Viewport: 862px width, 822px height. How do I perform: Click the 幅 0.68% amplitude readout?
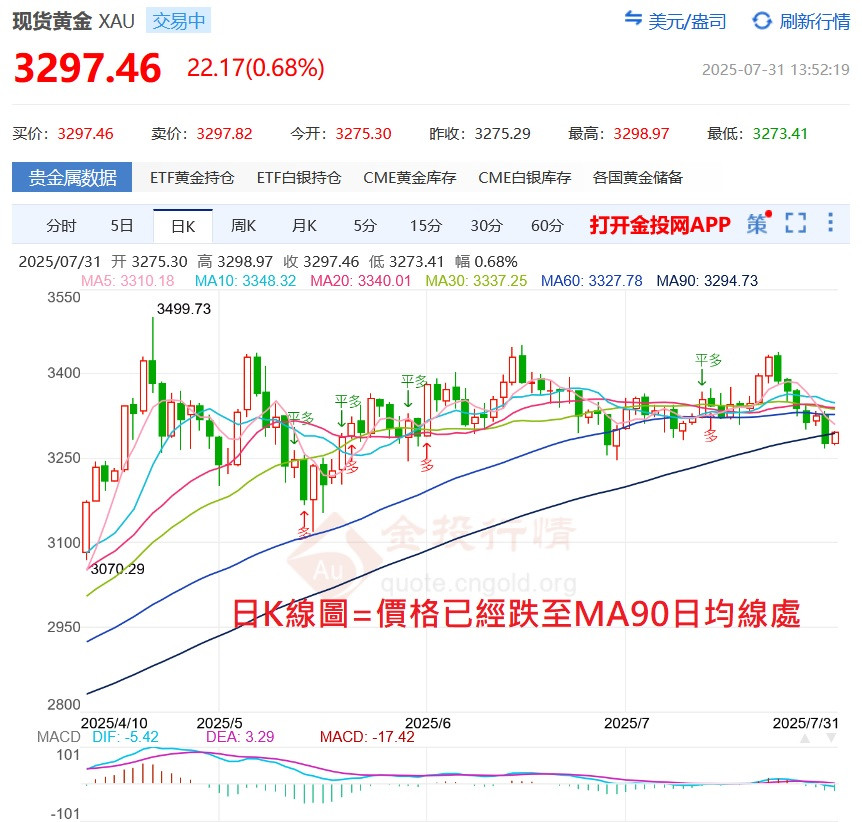coord(486,262)
